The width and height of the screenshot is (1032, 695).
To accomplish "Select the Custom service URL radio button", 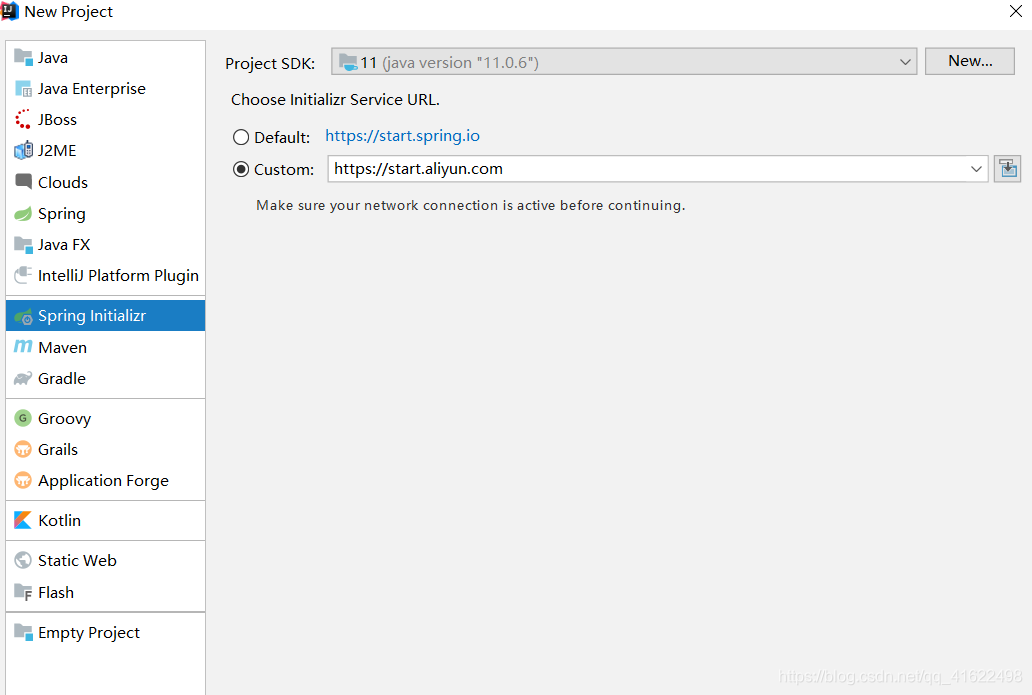I will click(241, 169).
